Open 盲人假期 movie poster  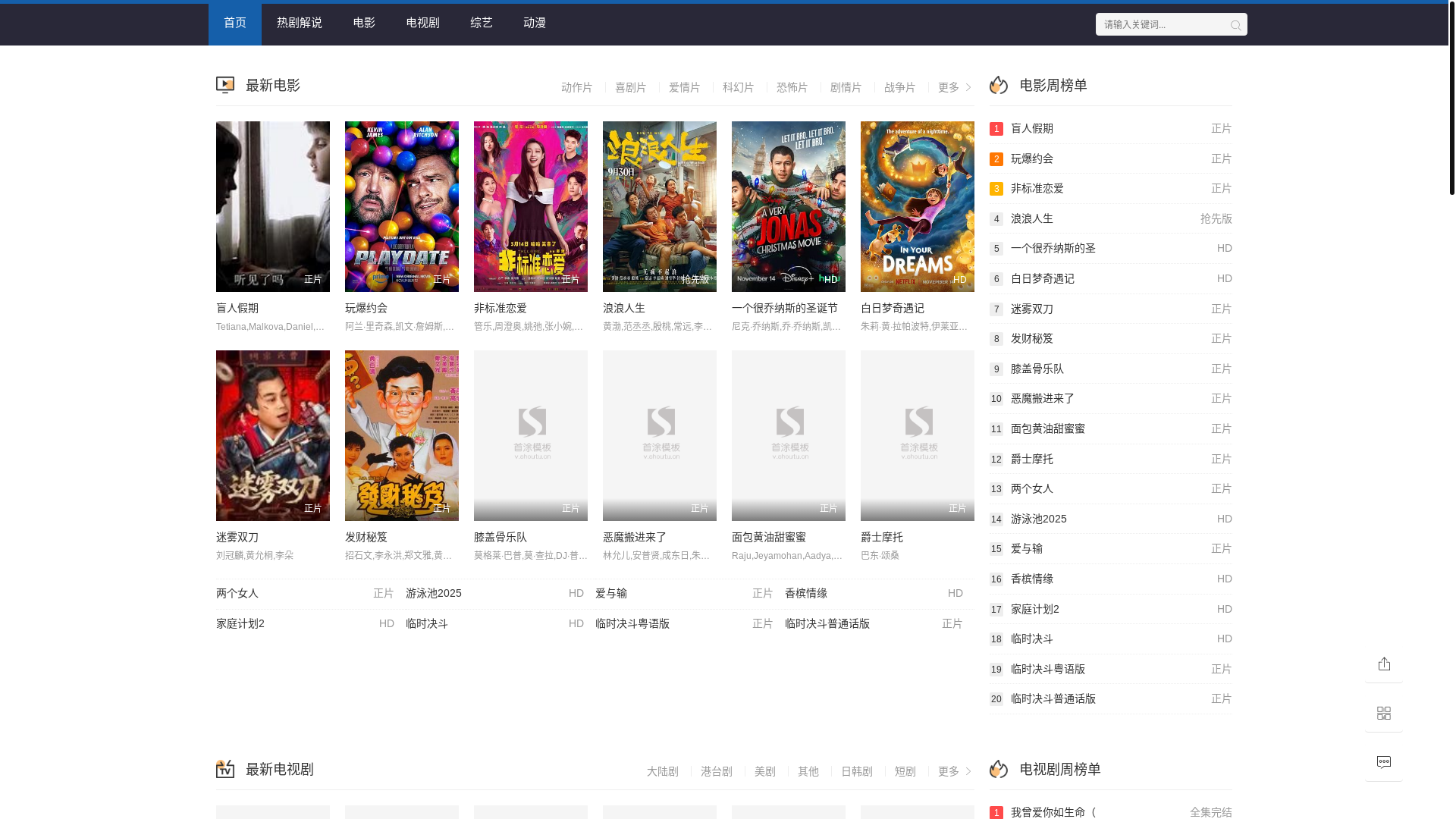tap(273, 206)
